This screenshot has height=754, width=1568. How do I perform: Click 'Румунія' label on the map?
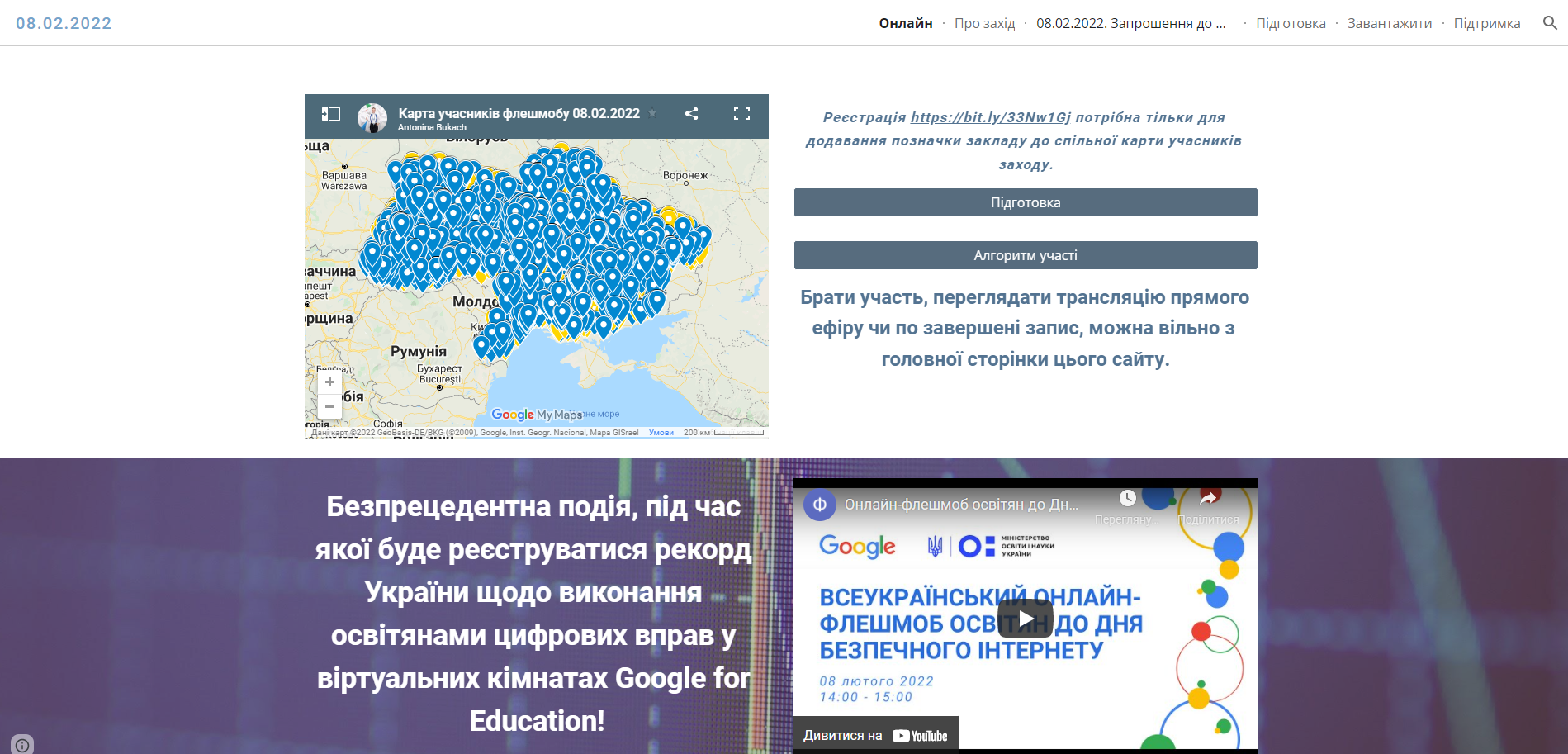419,351
